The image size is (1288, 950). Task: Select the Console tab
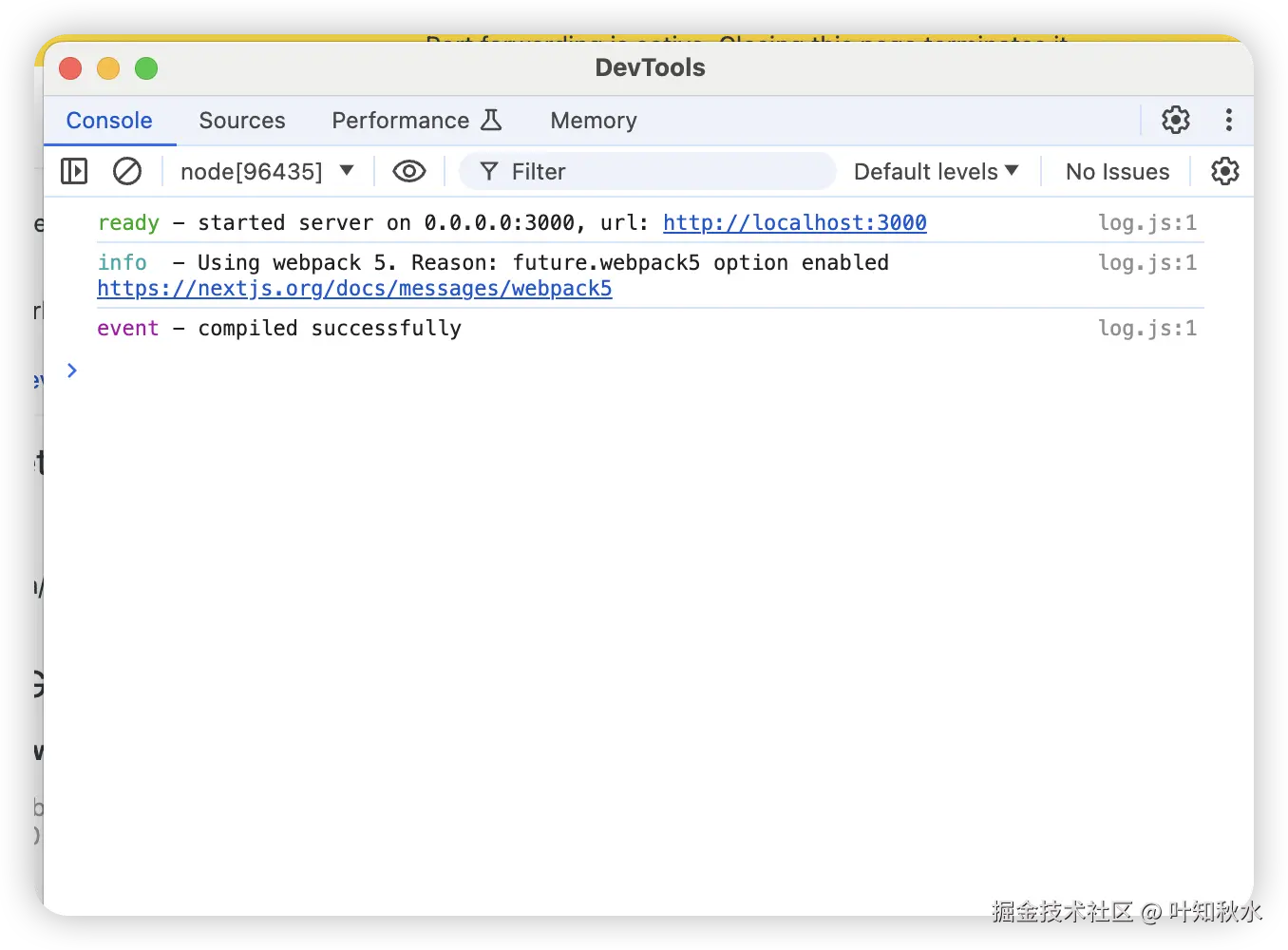[109, 121]
